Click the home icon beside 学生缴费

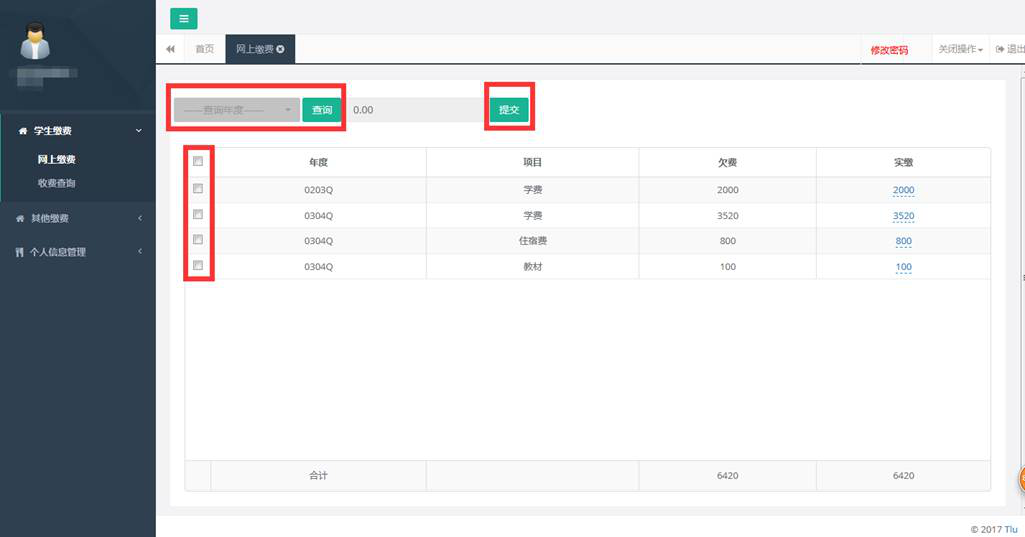tap(23, 131)
